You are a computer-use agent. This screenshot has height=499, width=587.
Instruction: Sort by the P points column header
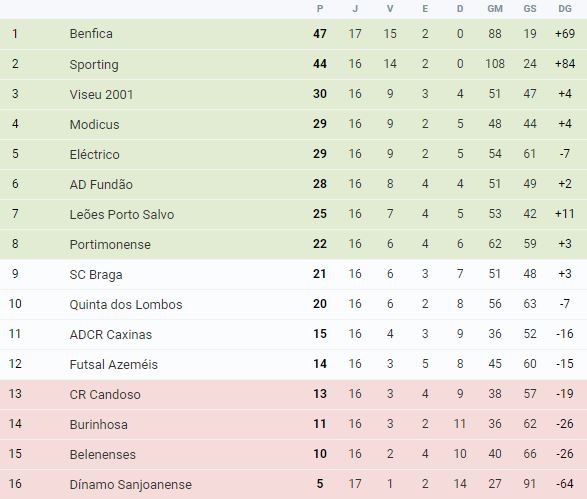click(320, 9)
